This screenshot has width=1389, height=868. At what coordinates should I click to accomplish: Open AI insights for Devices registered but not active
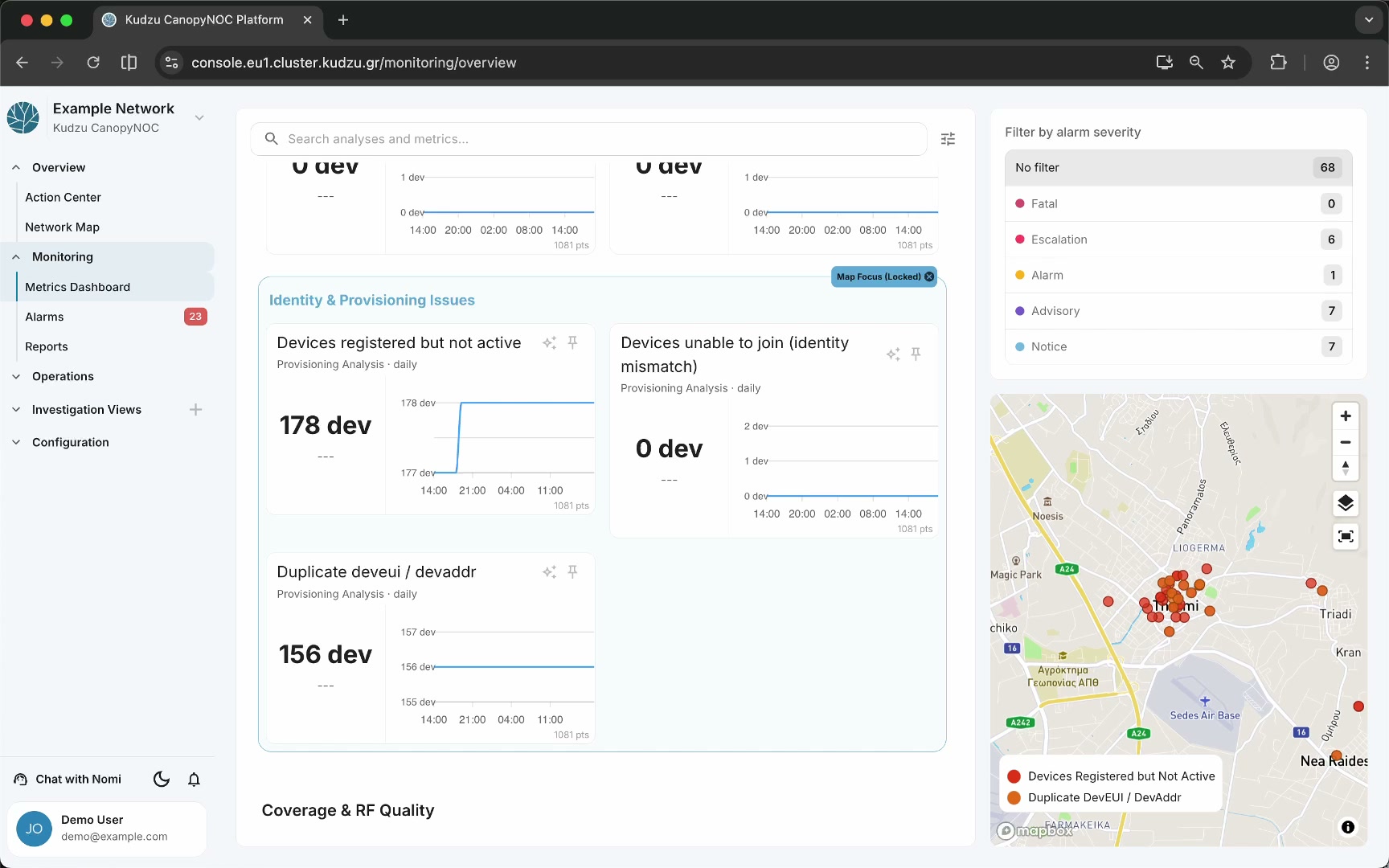pos(549,343)
